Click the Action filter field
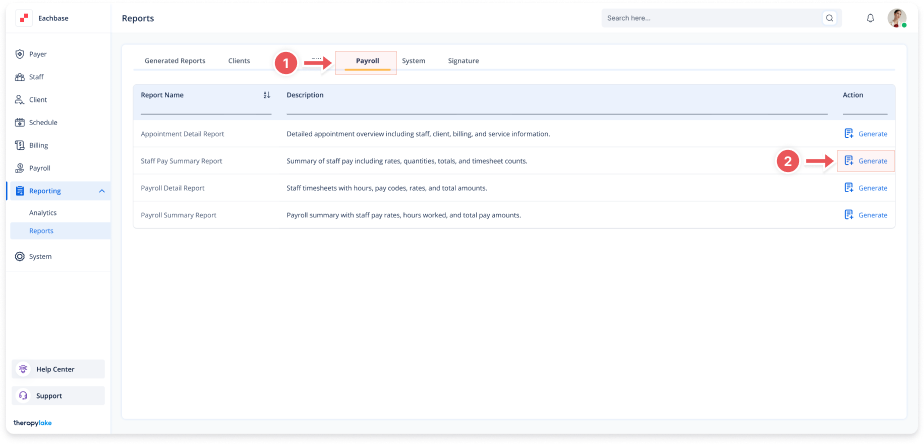The height and width of the screenshot is (444, 924). 865,109
